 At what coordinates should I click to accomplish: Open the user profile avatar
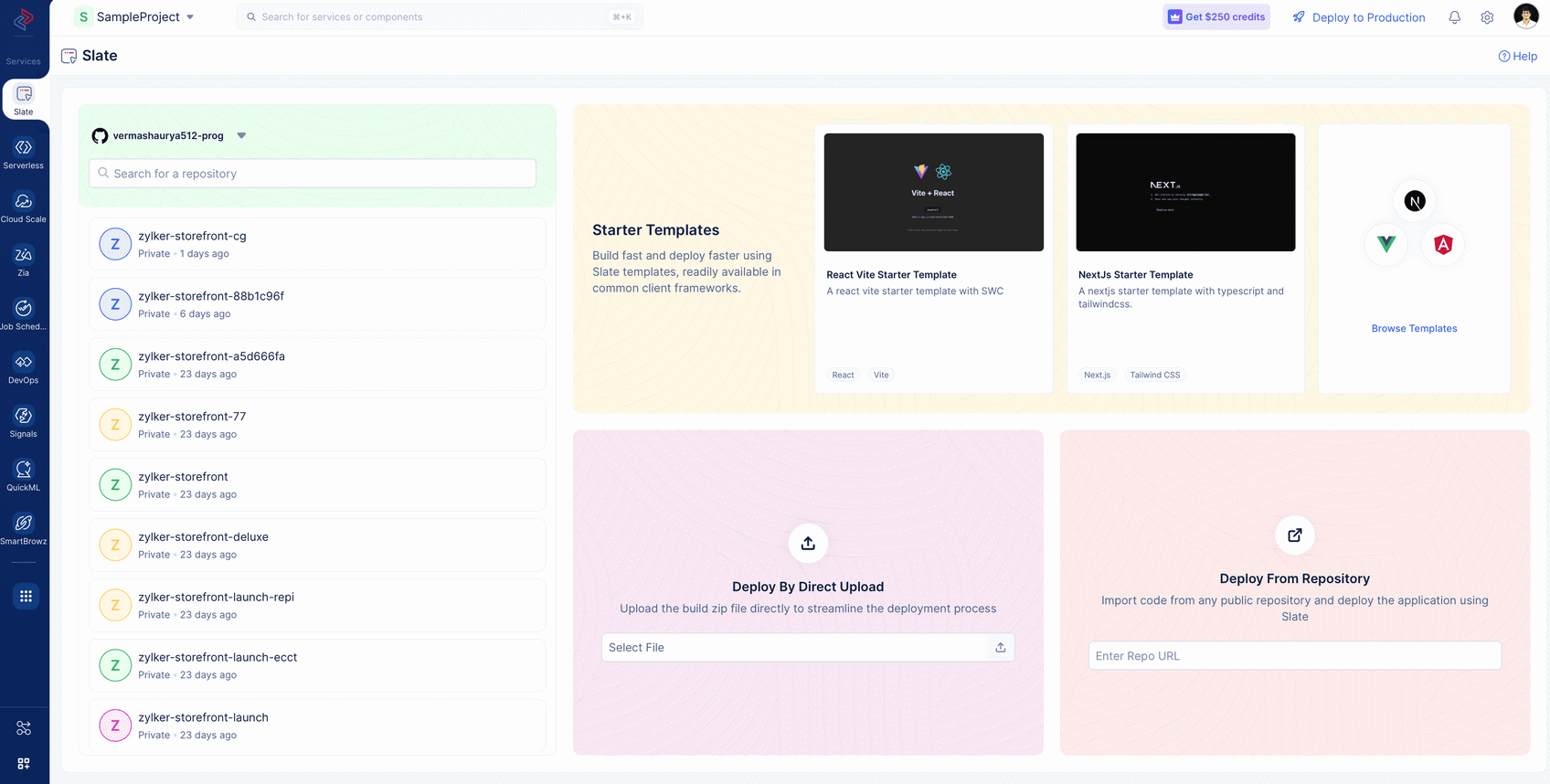point(1525,16)
